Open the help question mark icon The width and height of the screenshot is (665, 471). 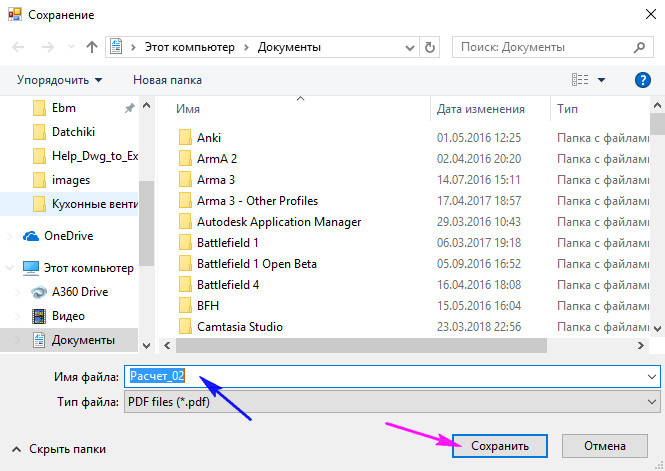coord(643,80)
